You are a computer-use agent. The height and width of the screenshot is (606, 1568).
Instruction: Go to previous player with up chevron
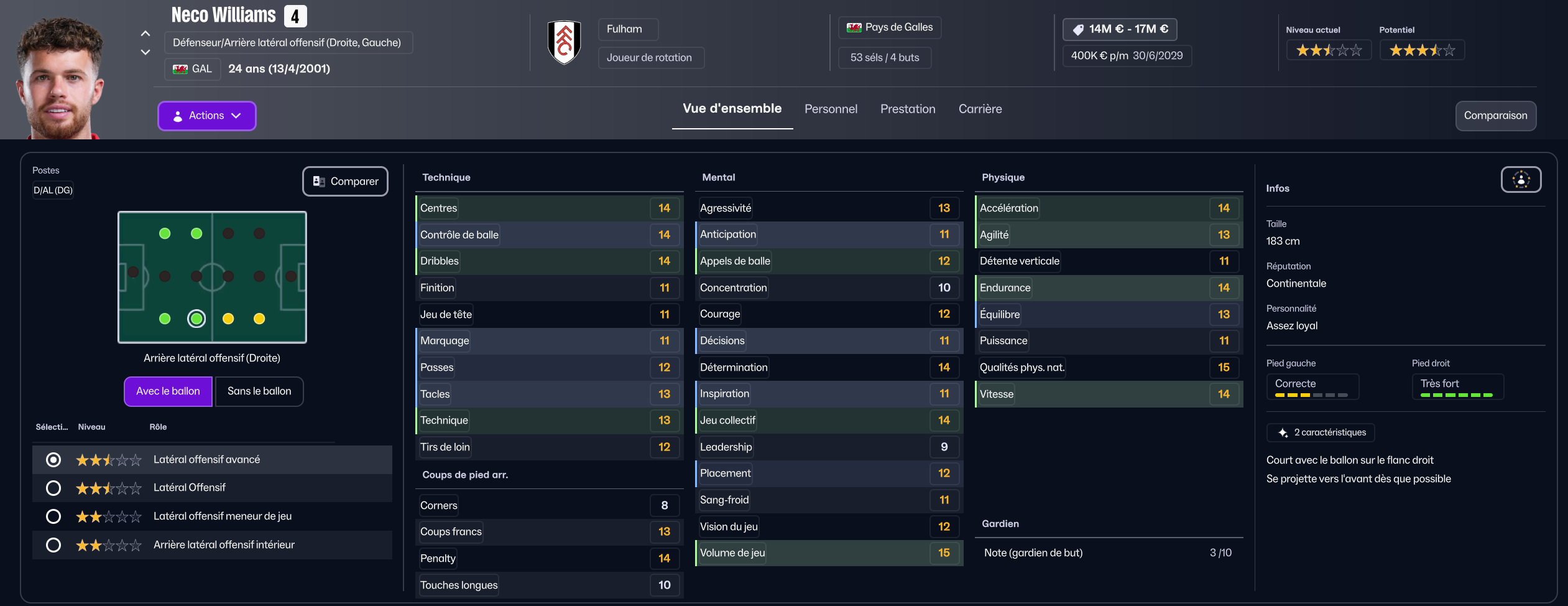click(145, 34)
